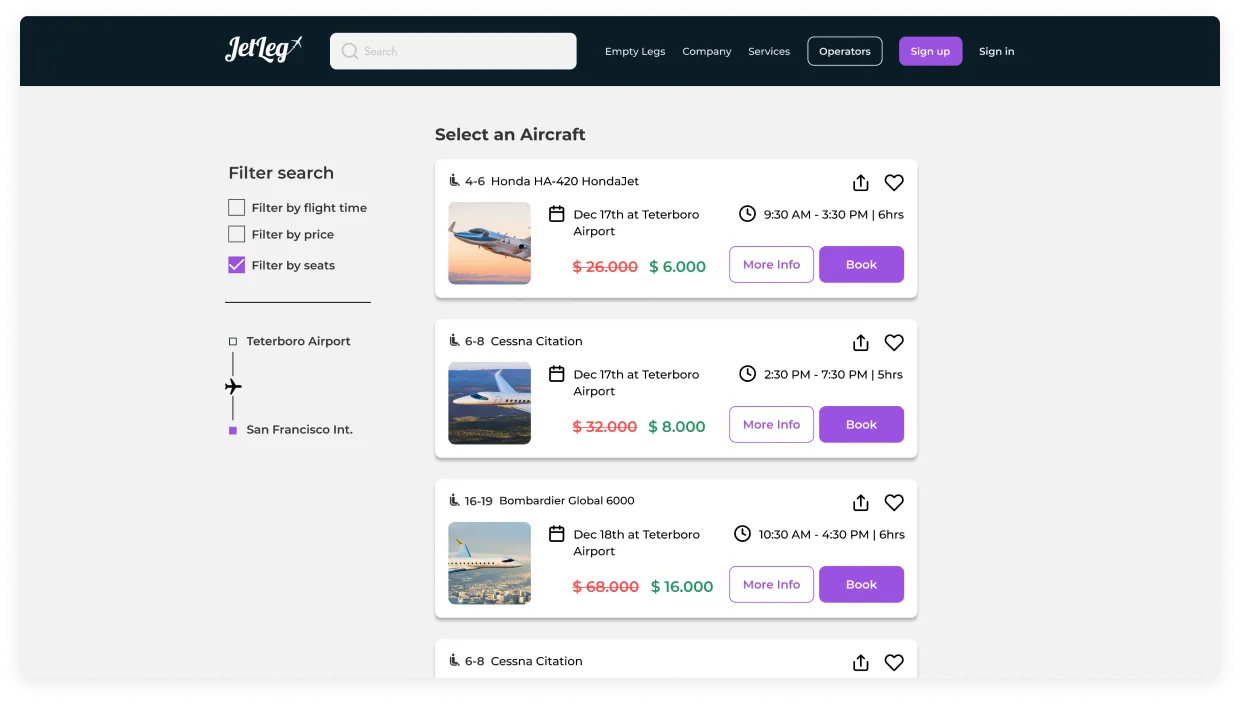Check the Filter by price box
The image size is (1240, 702).
[x=237, y=234]
